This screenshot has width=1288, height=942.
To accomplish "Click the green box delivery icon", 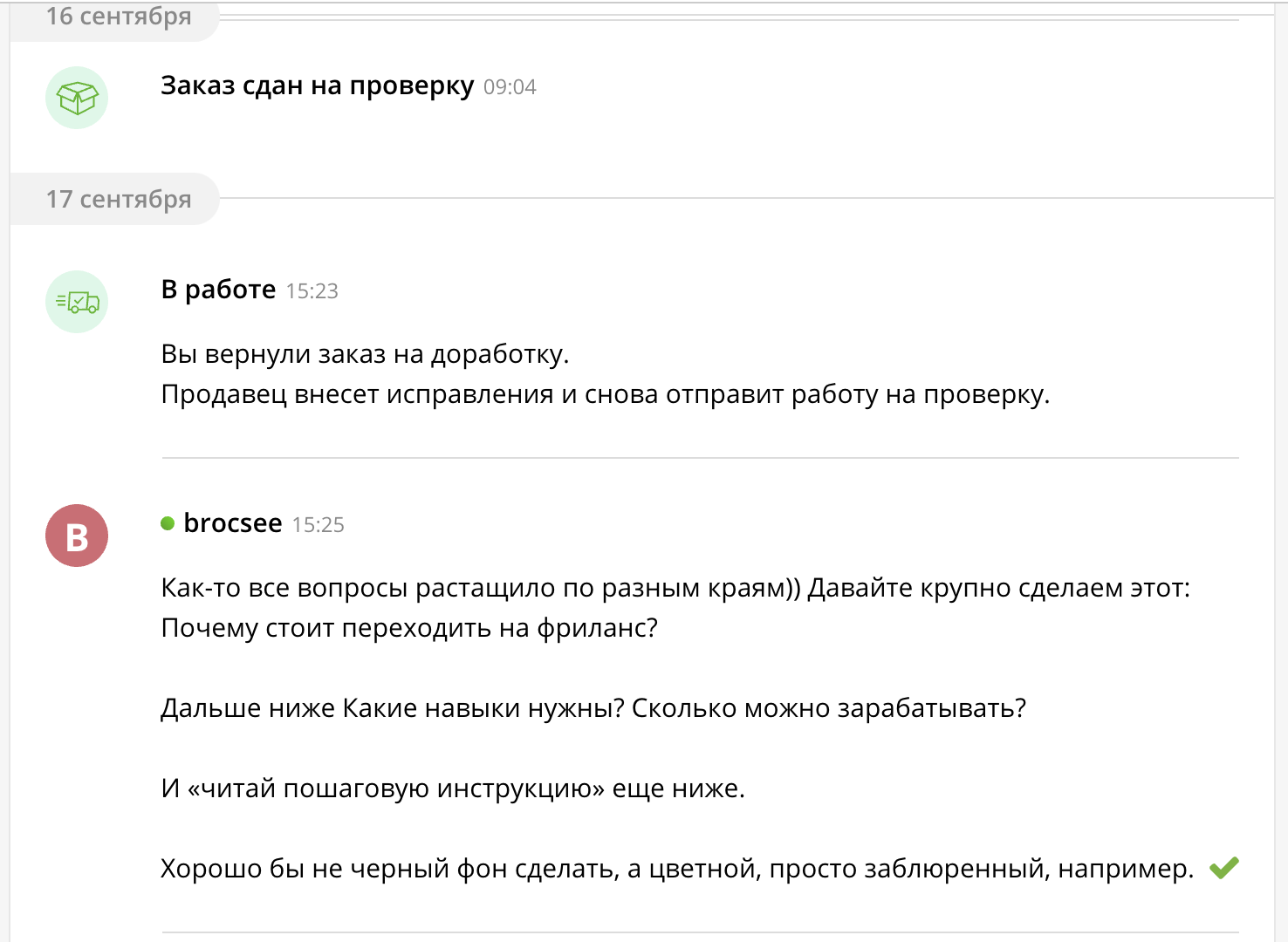I will [x=77, y=98].
